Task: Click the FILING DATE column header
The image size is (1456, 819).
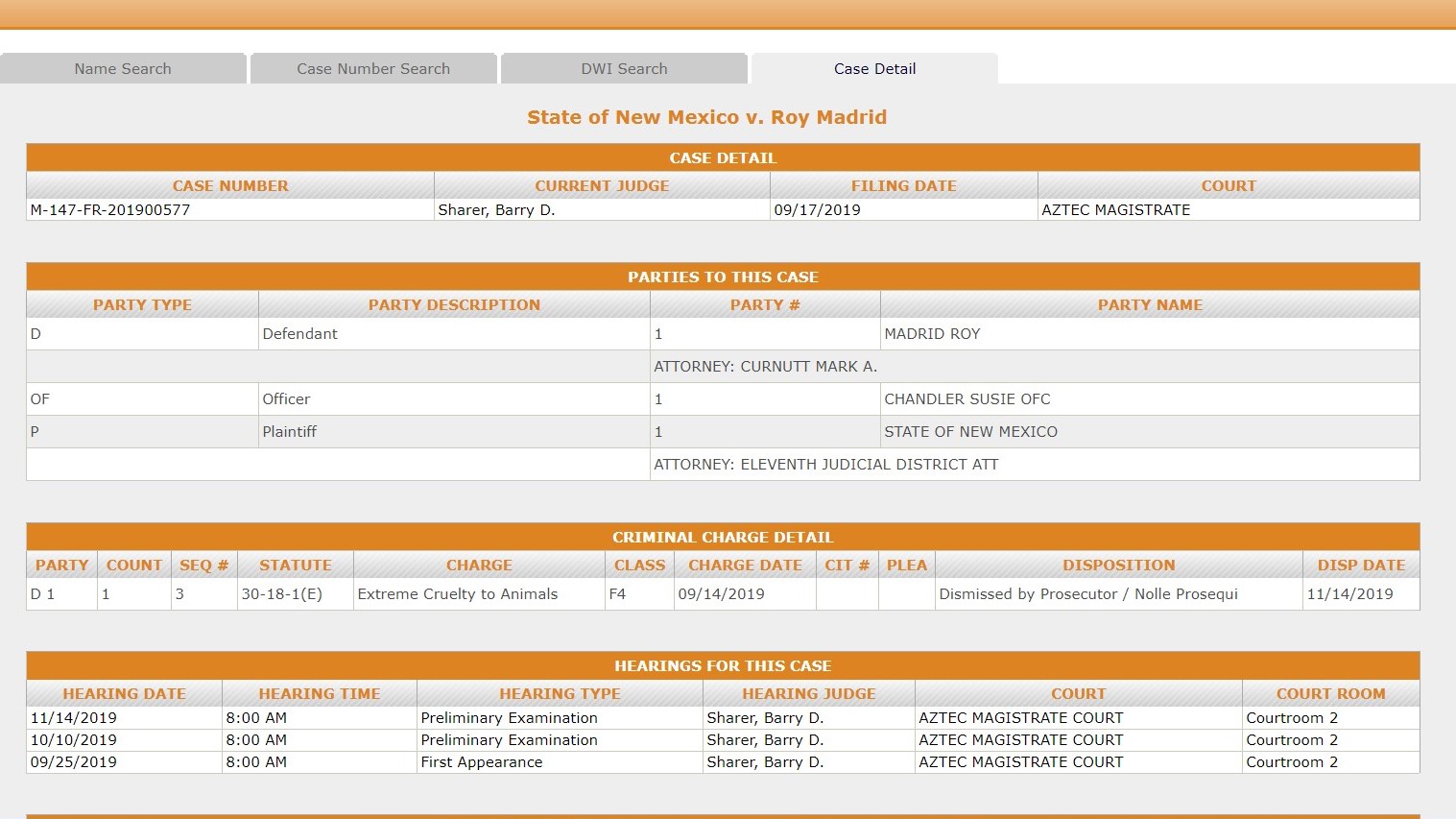Action: click(x=903, y=186)
